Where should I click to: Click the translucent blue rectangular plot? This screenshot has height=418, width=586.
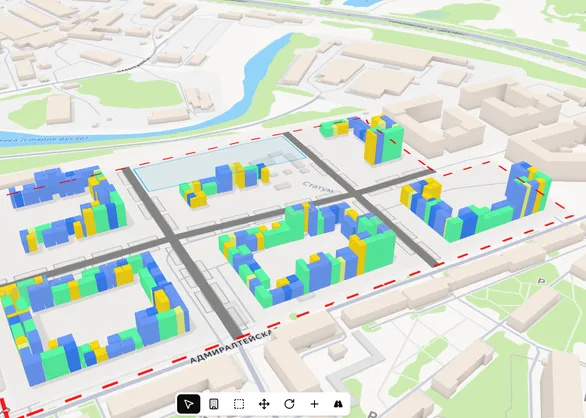point(220,163)
